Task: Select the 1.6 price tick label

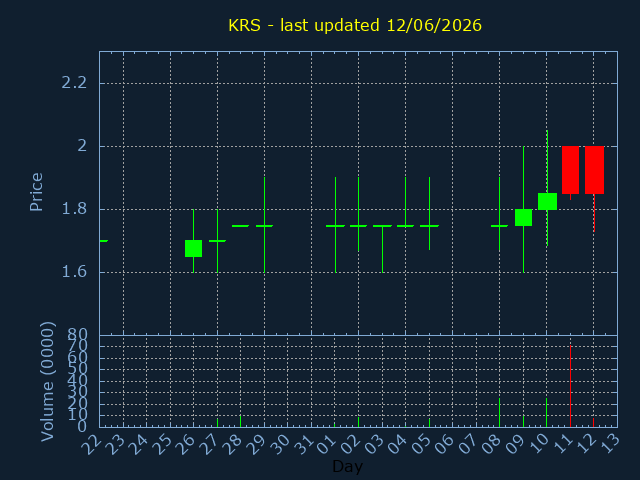Action: coord(74,272)
